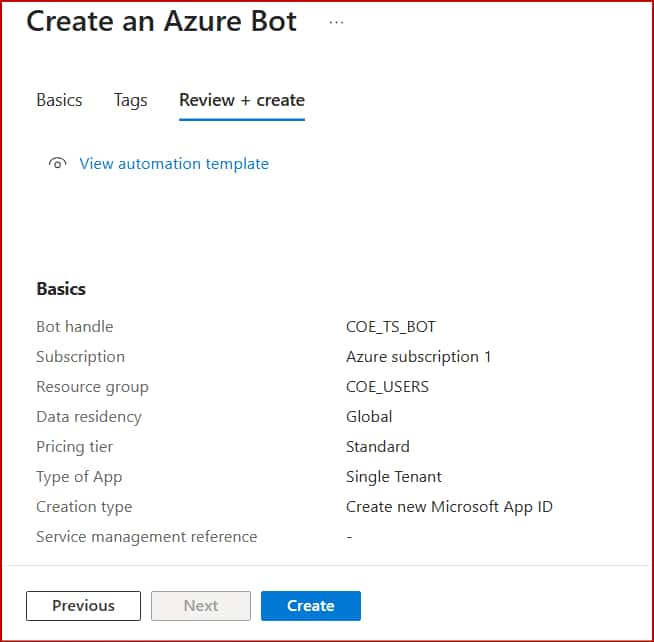Open the View automation template link
The height and width of the screenshot is (642, 654).
point(173,164)
